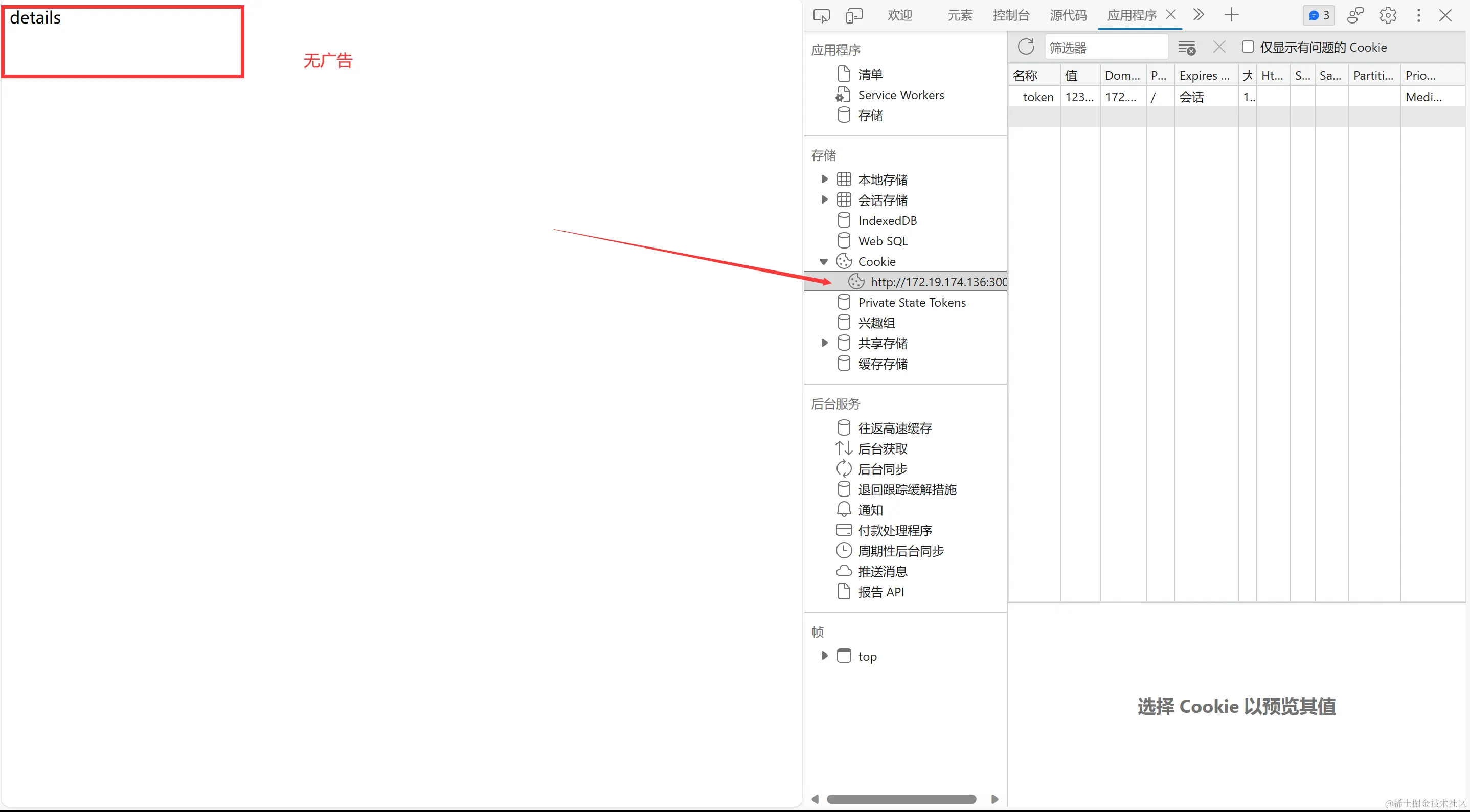The height and width of the screenshot is (812, 1470).
Task: Open the more tabs chevron icon
Action: (1198, 15)
